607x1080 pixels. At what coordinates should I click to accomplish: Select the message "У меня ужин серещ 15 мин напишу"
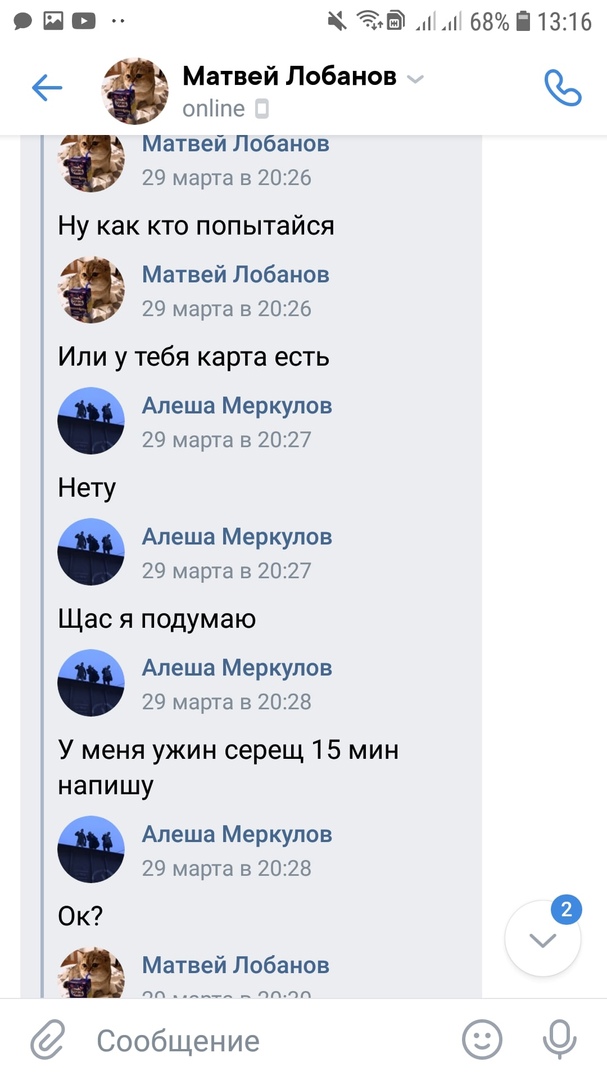(x=229, y=767)
